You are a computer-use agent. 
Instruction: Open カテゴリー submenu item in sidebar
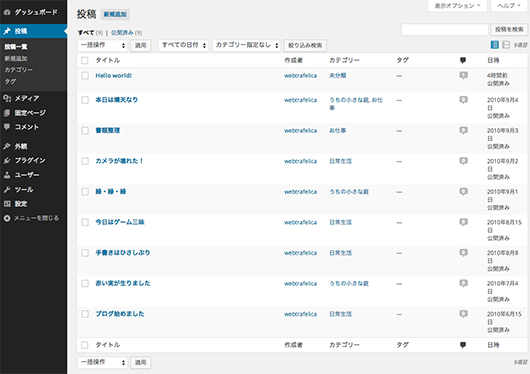point(19,70)
